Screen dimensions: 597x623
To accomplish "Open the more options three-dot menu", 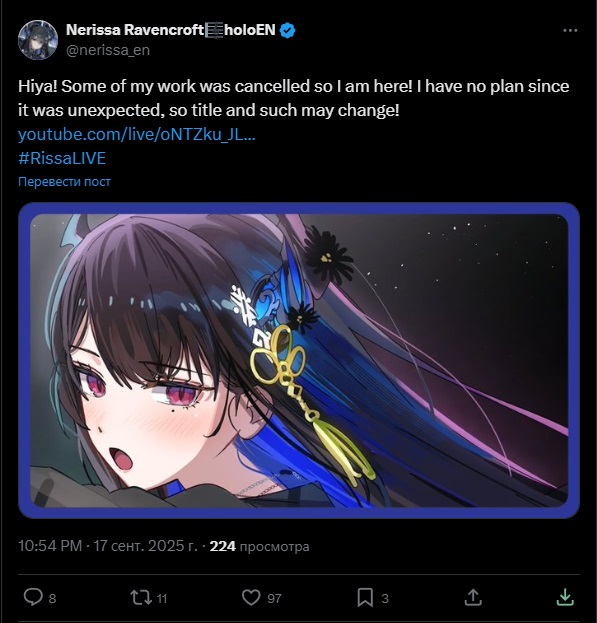I will pyautogui.click(x=570, y=31).
